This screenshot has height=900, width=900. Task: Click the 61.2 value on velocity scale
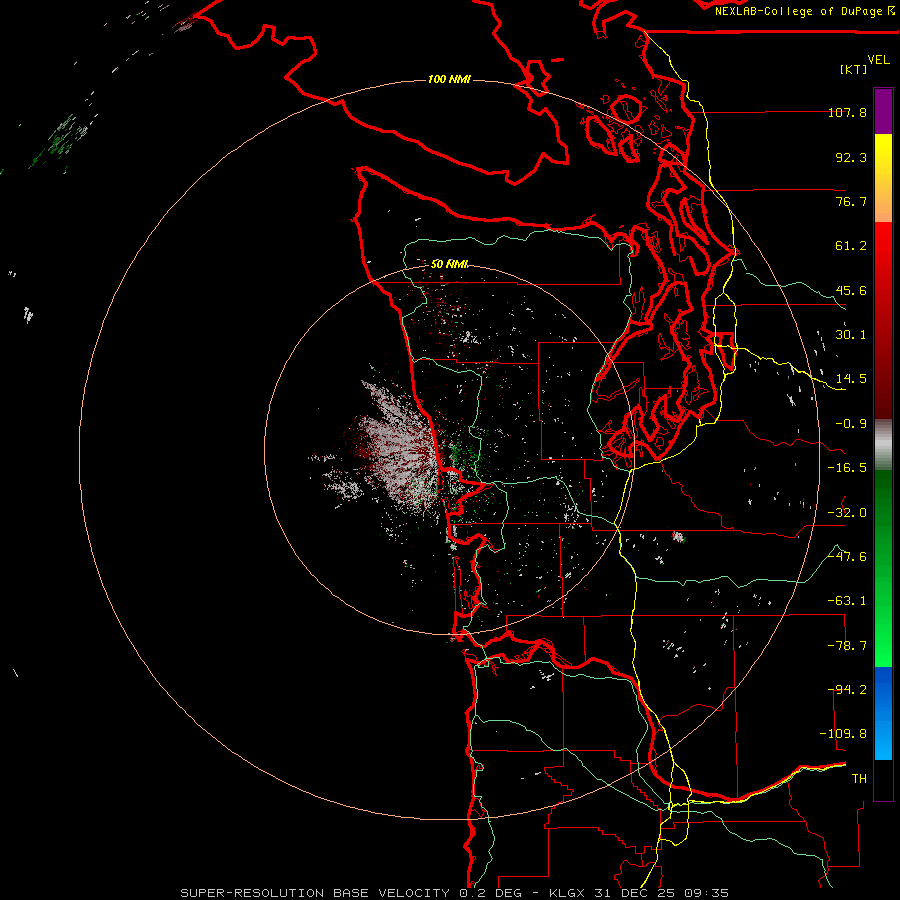point(851,246)
